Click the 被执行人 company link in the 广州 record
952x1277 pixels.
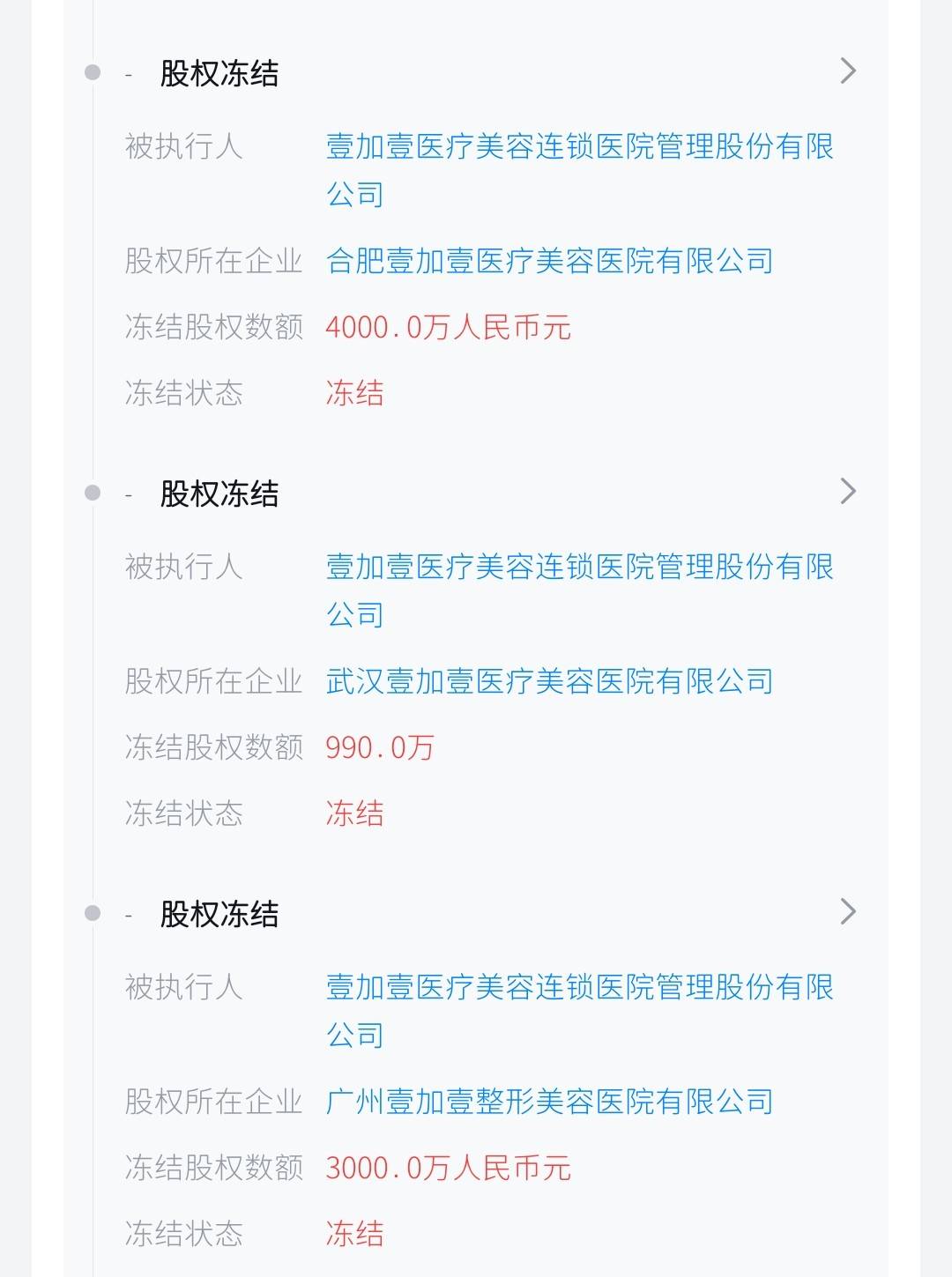579,988
